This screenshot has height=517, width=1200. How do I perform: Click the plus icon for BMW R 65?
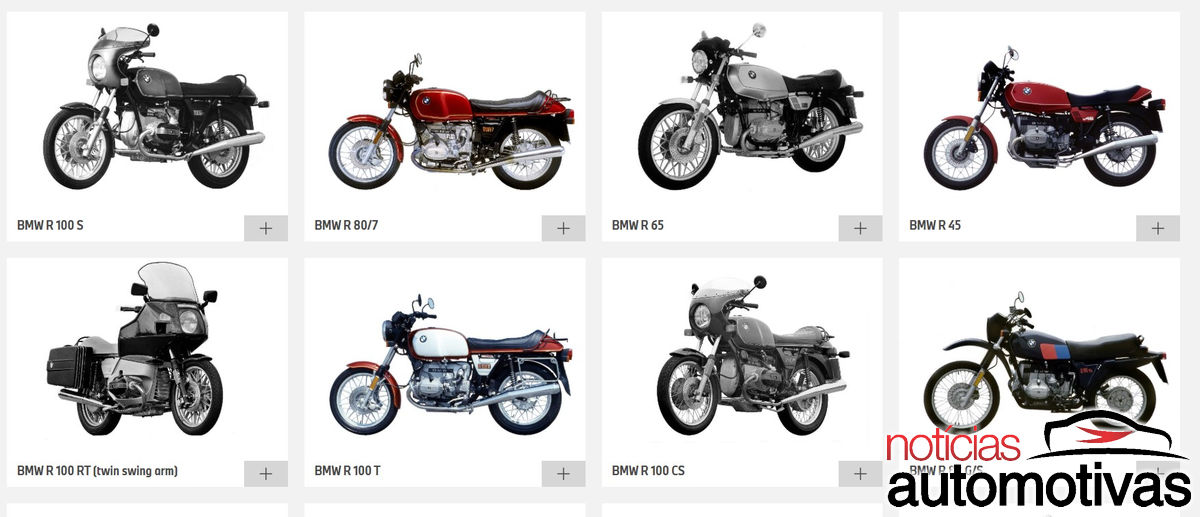[860, 228]
